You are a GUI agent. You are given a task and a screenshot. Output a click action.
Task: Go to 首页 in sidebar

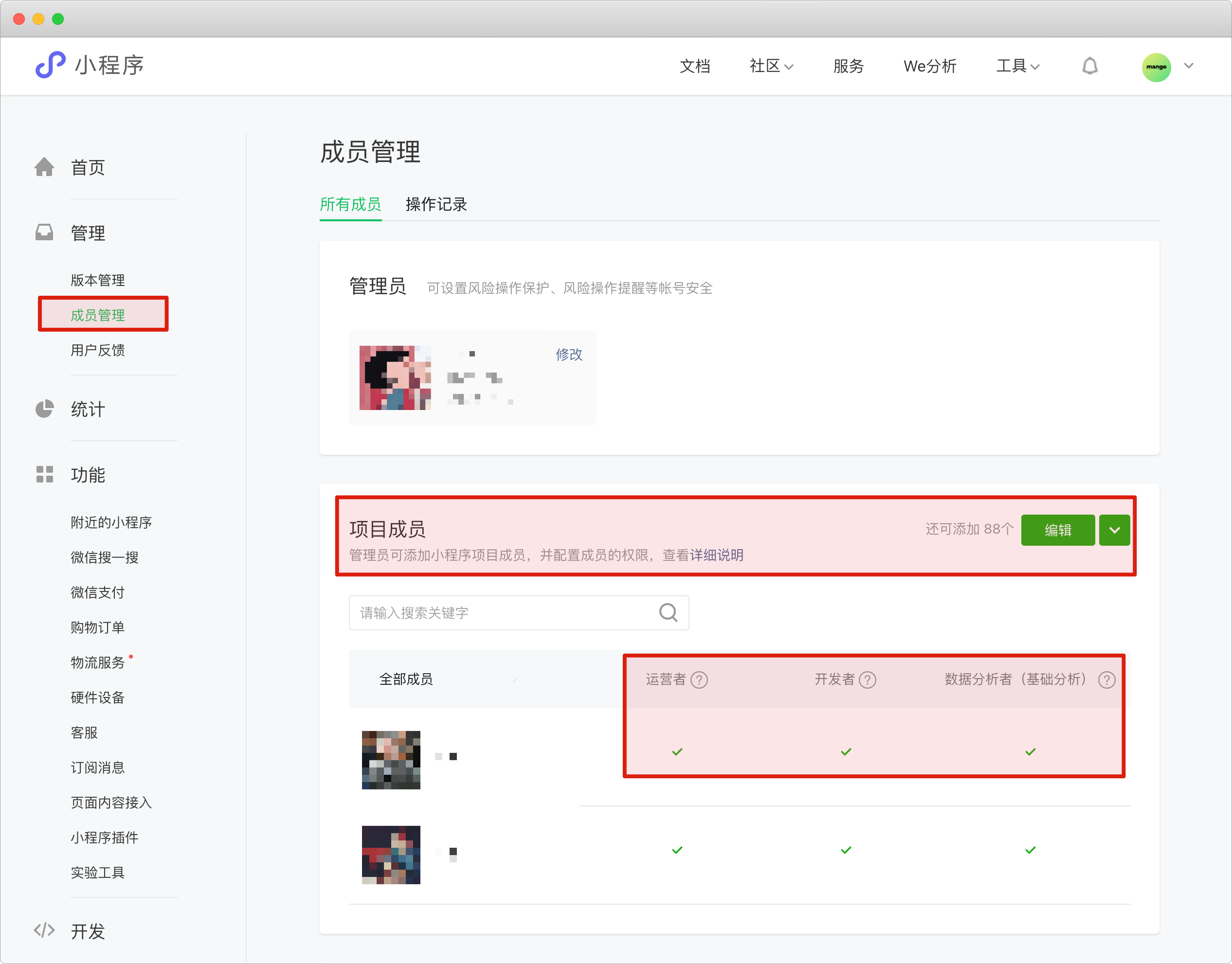[x=88, y=168]
